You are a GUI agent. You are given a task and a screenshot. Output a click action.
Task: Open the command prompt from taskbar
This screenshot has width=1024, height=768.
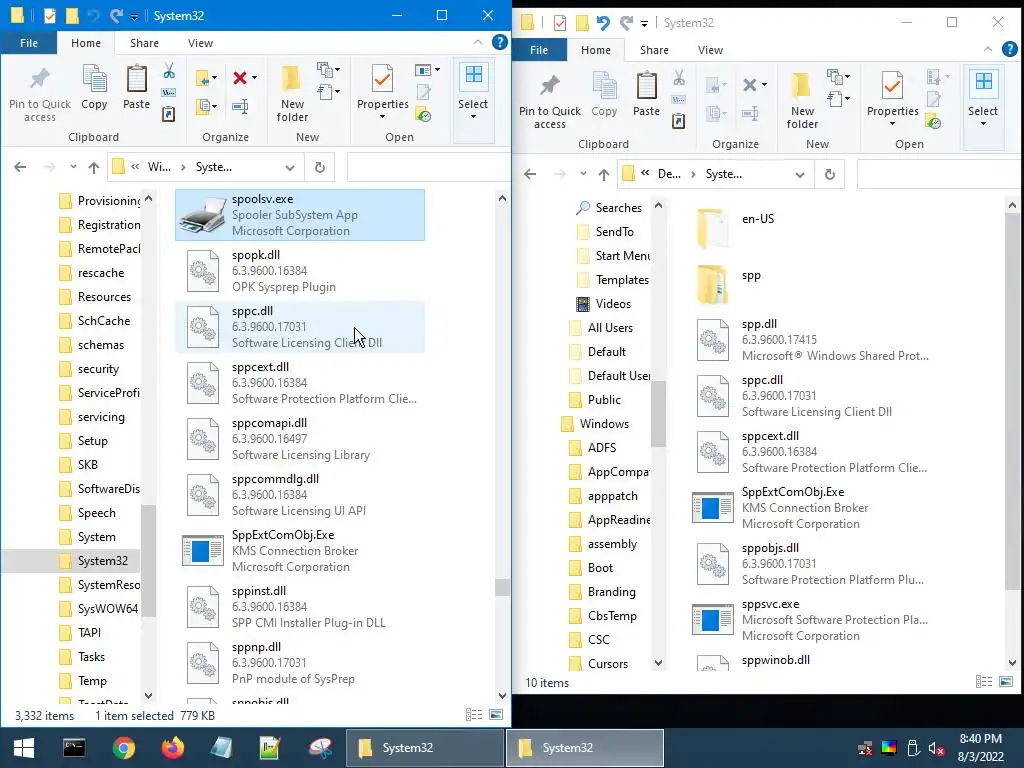(x=74, y=748)
